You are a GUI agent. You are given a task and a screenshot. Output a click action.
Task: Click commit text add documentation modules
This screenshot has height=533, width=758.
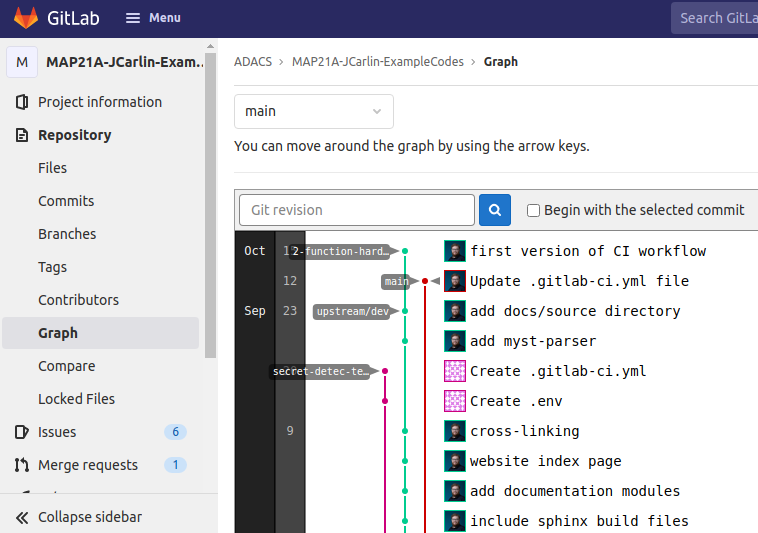pyautogui.click(x=575, y=491)
